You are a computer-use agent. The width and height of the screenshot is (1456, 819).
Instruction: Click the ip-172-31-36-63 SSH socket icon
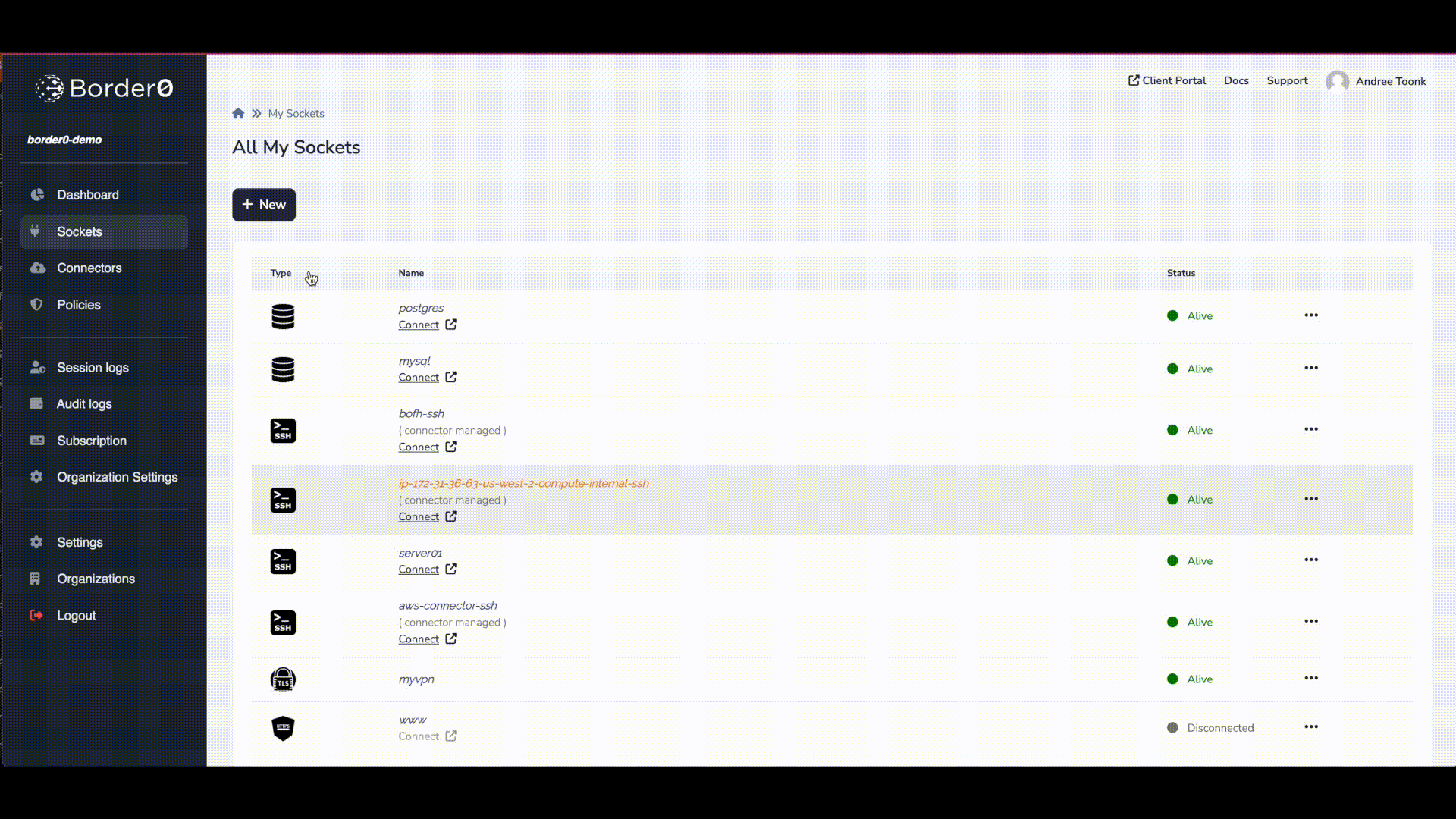(x=283, y=499)
